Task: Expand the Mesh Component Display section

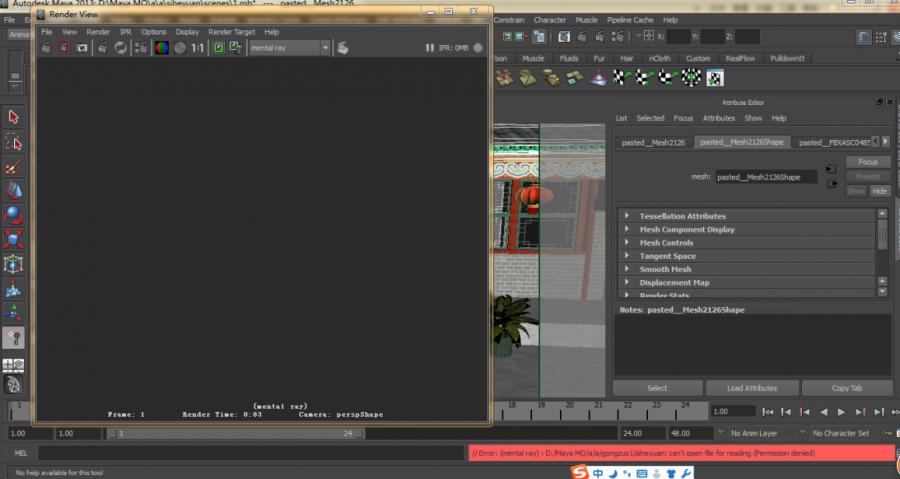Action: [627, 229]
